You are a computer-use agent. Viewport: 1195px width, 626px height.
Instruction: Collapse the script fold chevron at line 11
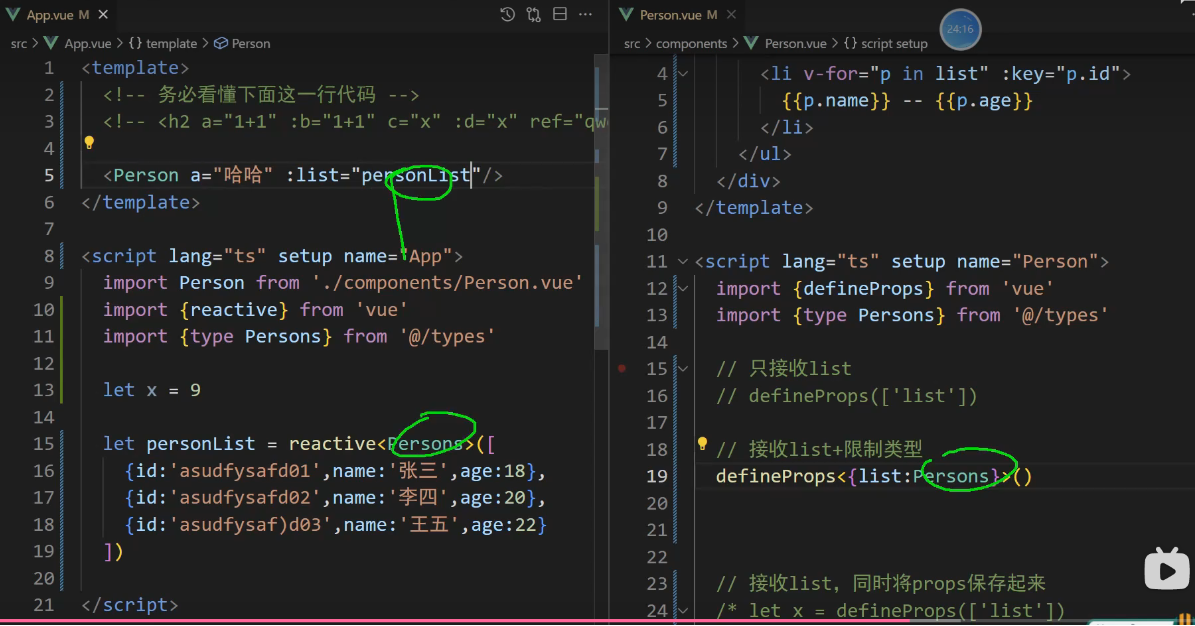pyautogui.click(x=683, y=262)
